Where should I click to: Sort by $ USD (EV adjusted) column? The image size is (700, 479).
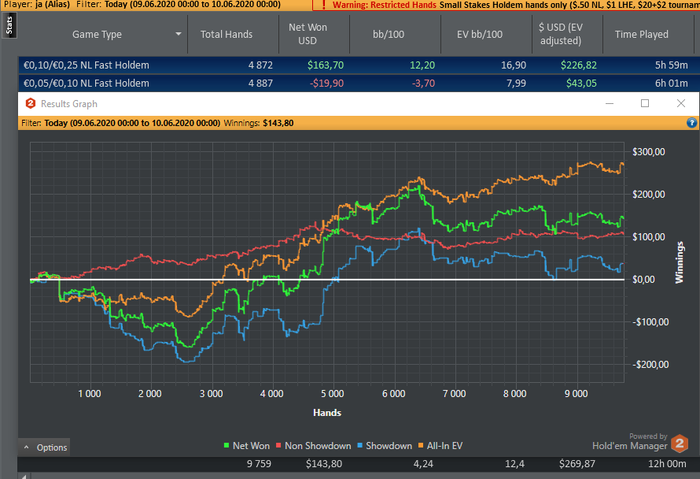pos(561,34)
